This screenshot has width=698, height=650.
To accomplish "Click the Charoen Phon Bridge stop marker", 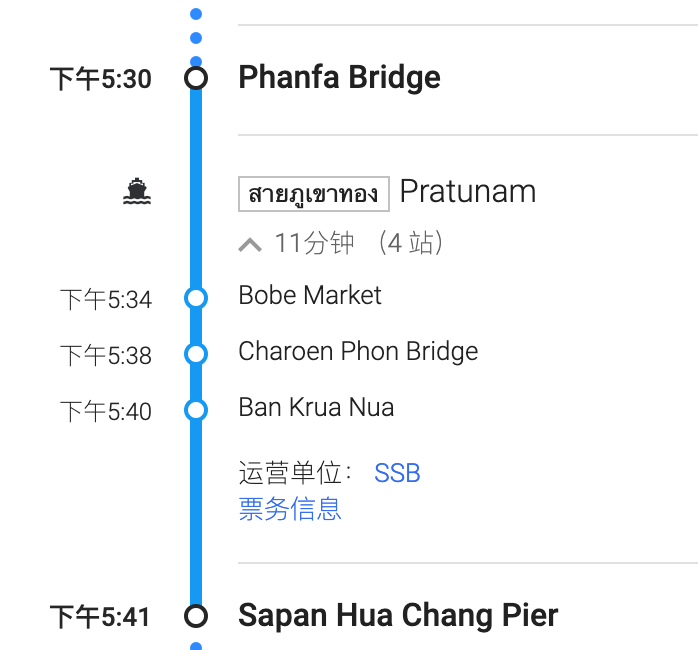I will coord(196,353).
